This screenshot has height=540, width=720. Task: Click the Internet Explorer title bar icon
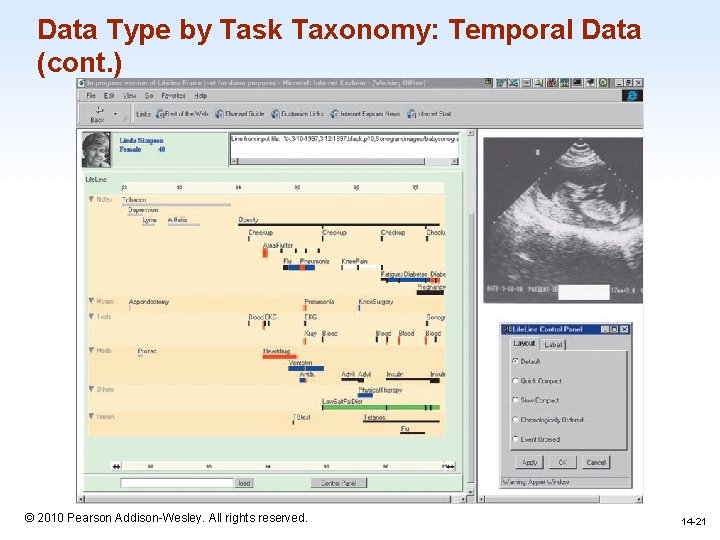(x=81, y=83)
